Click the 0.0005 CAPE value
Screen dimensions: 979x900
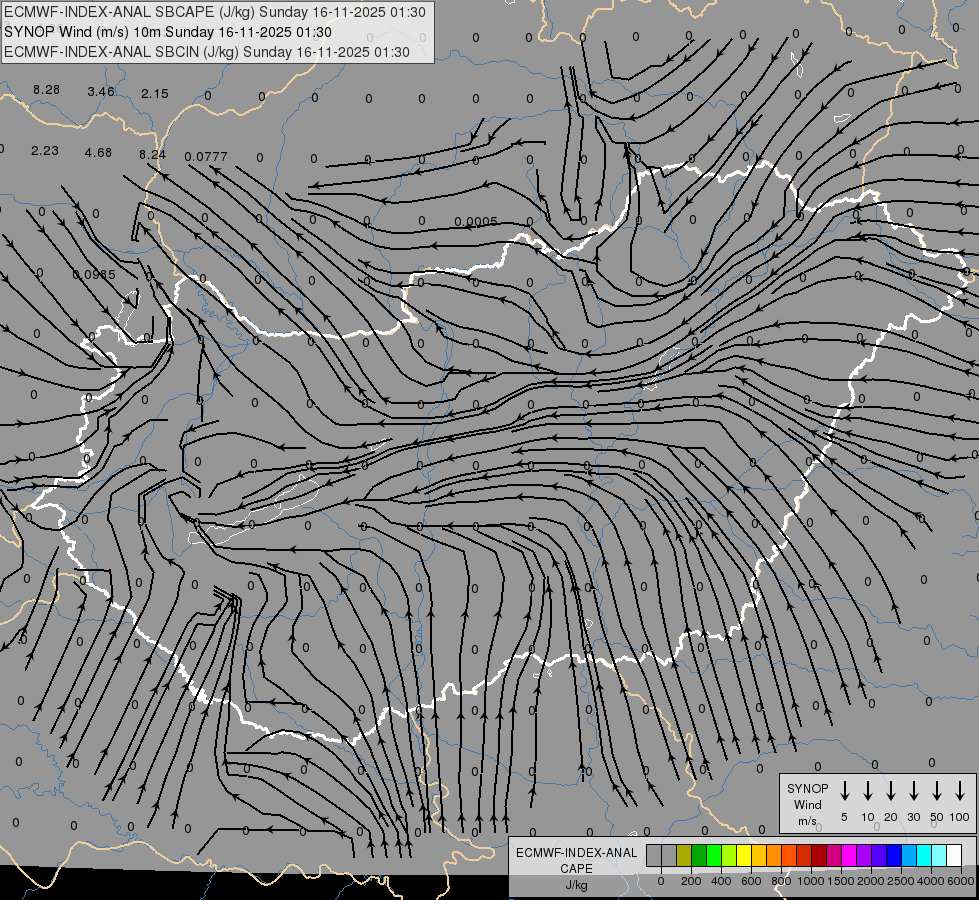476,222
